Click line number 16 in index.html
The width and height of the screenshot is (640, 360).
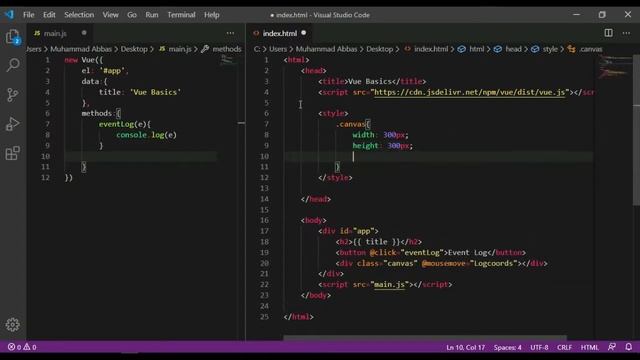pos(264,220)
